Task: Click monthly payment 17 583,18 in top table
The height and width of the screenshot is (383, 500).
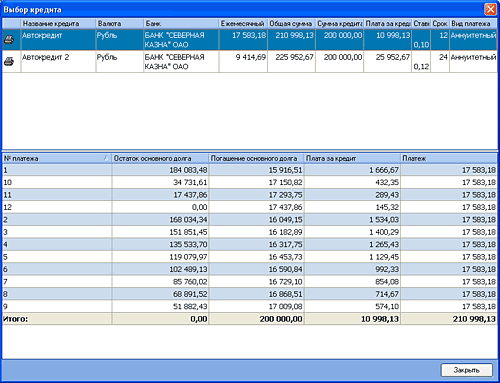Action: (249, 35)
